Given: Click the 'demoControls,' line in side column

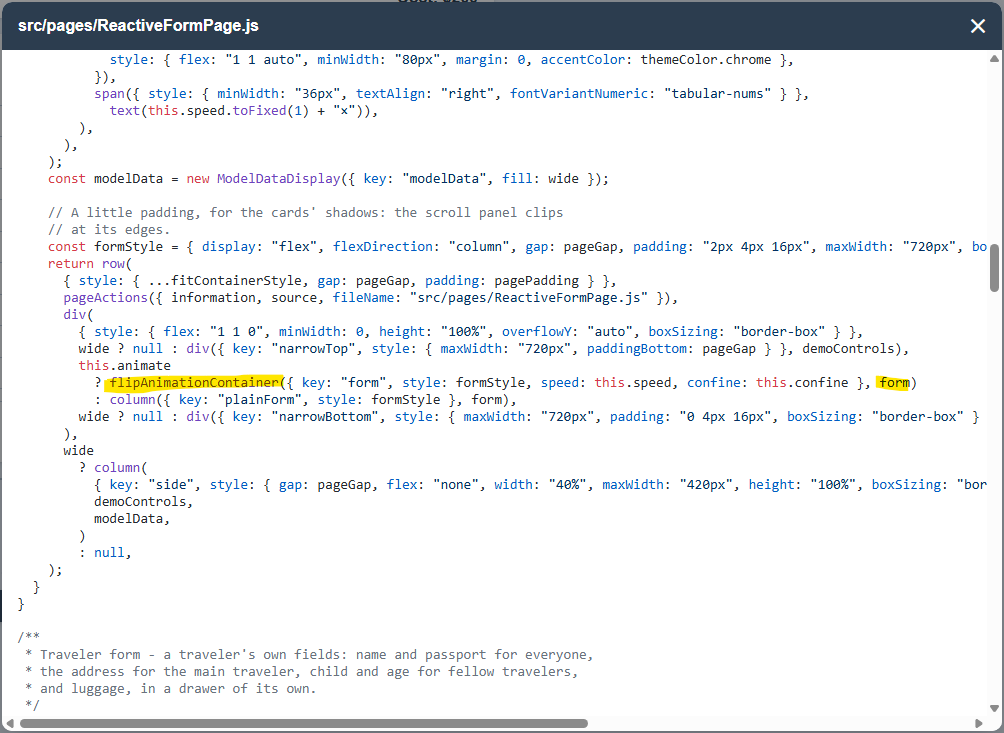Looking at the screenshot, I should (x=143, y=501).
